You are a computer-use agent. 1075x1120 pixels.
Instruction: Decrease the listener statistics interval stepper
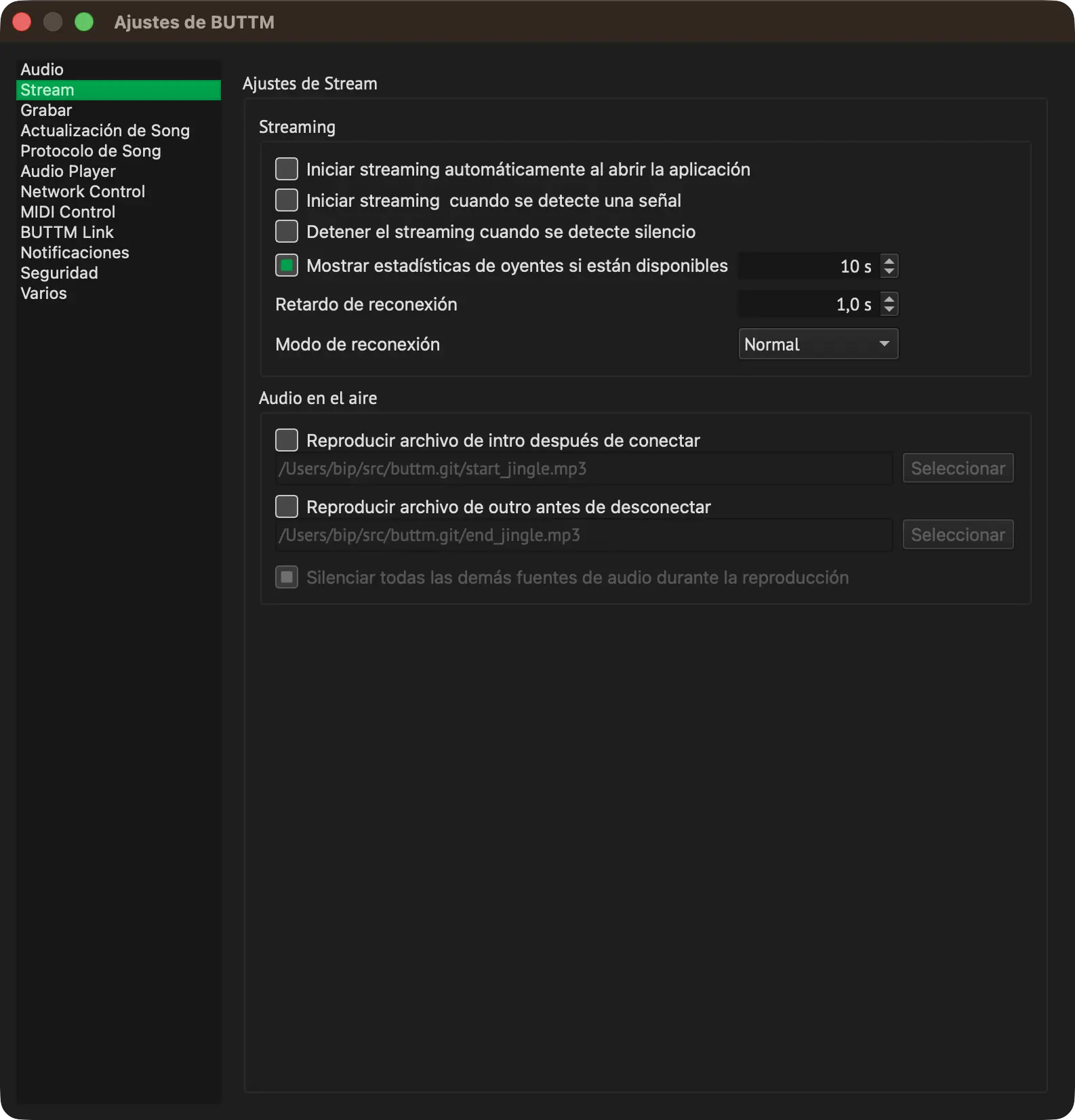click(x=889, y=272)
